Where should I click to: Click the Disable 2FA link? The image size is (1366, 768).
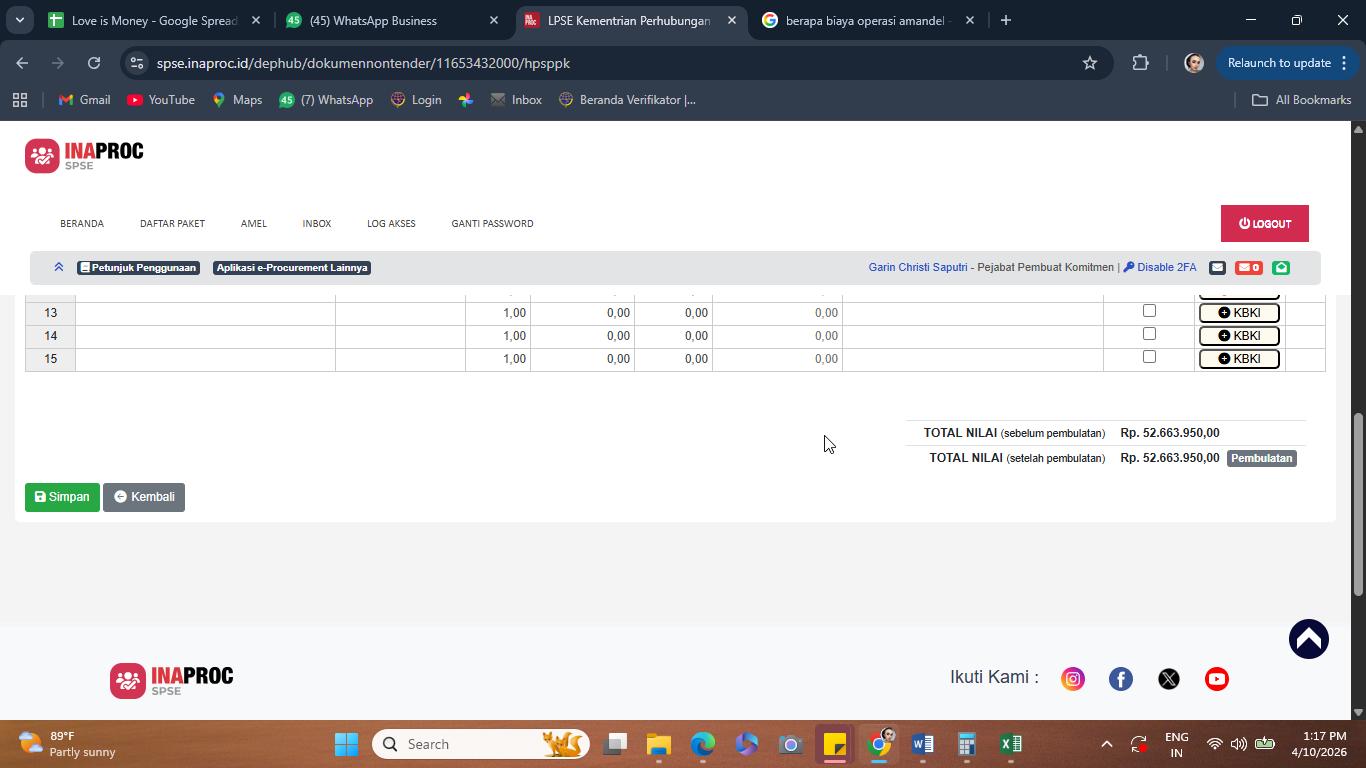pos(1160,267)
